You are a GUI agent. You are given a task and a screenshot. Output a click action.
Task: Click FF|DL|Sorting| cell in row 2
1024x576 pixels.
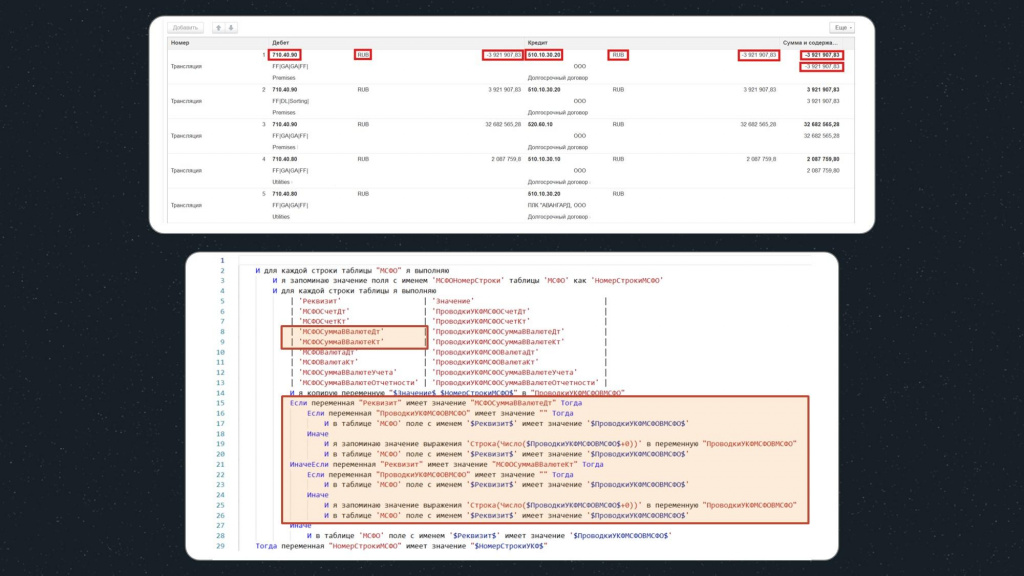[291, 101]
